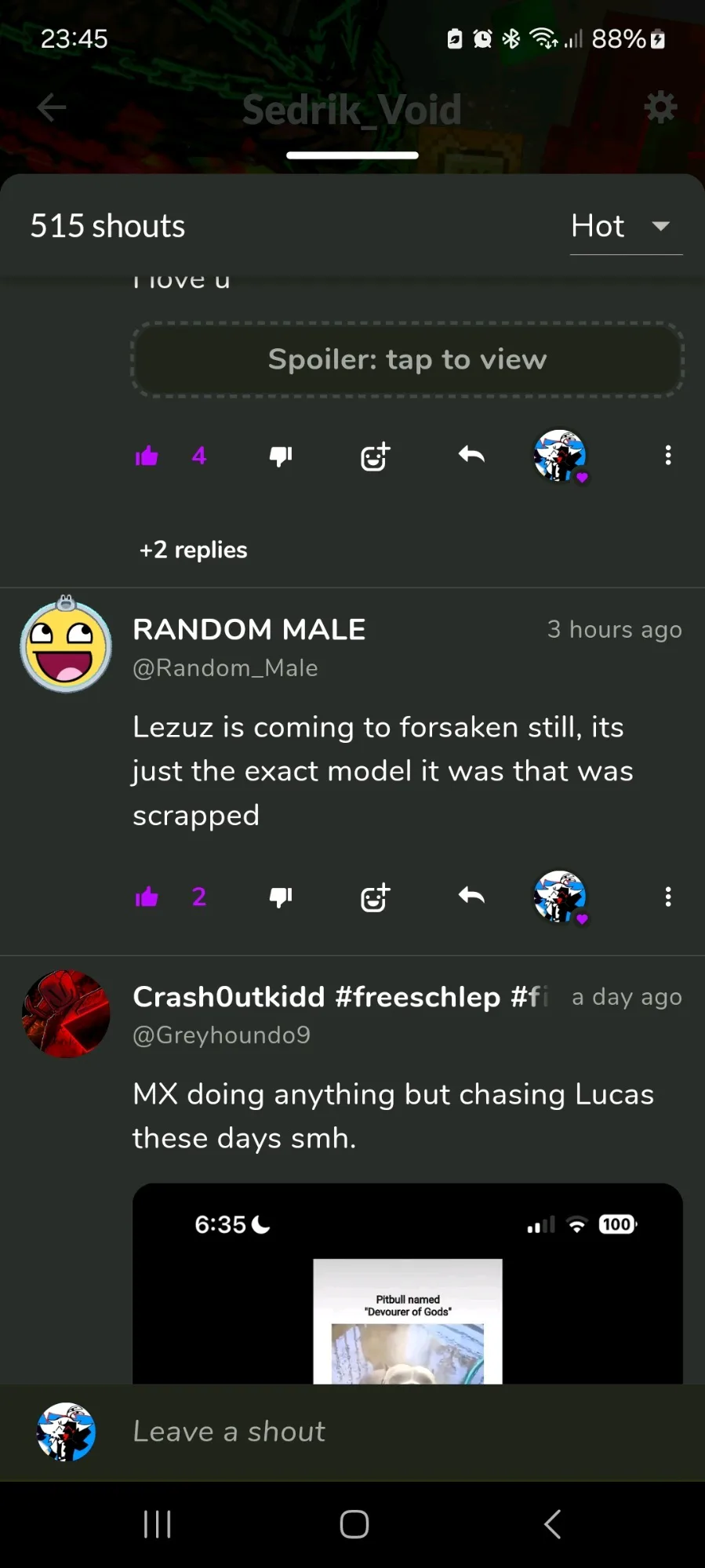
Task: Open the Pitbull meme image attachment
Action: tap(407, 1284)
